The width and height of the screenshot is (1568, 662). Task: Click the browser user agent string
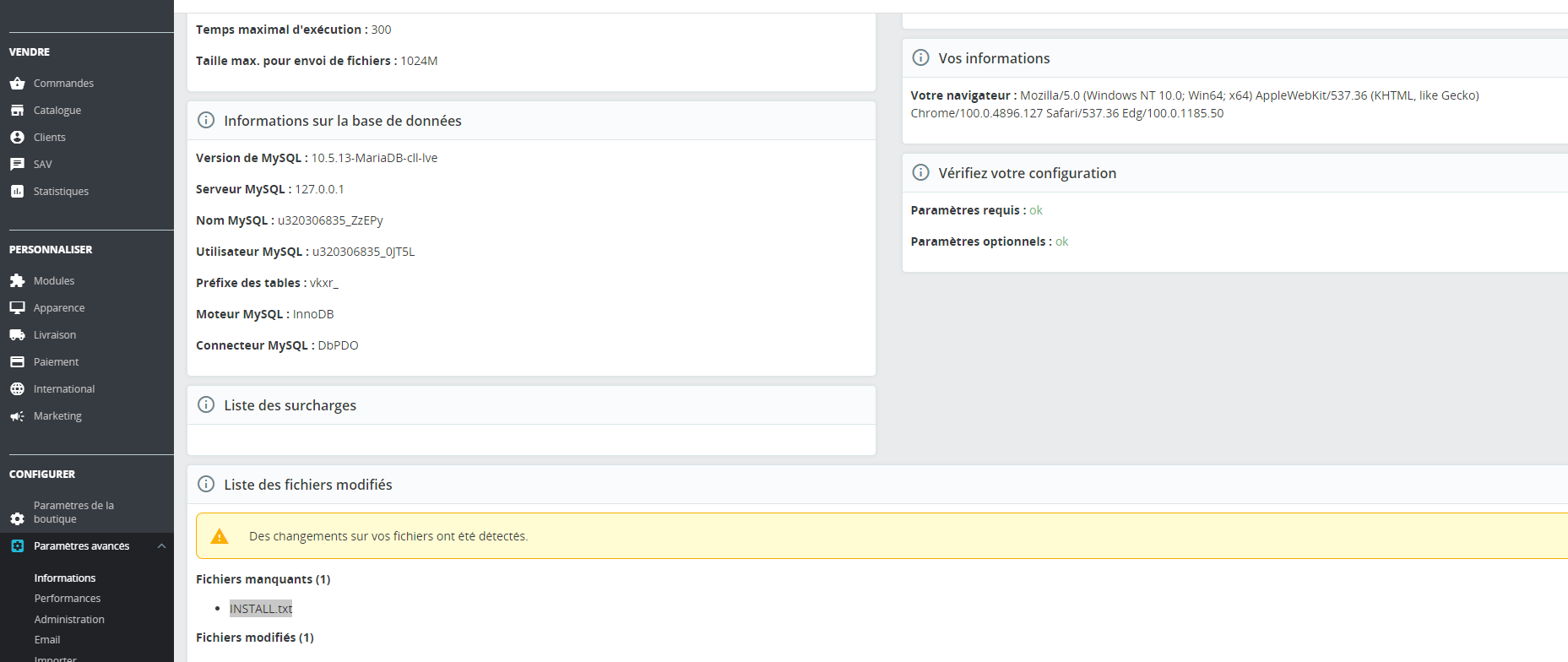coord(1195,104)
